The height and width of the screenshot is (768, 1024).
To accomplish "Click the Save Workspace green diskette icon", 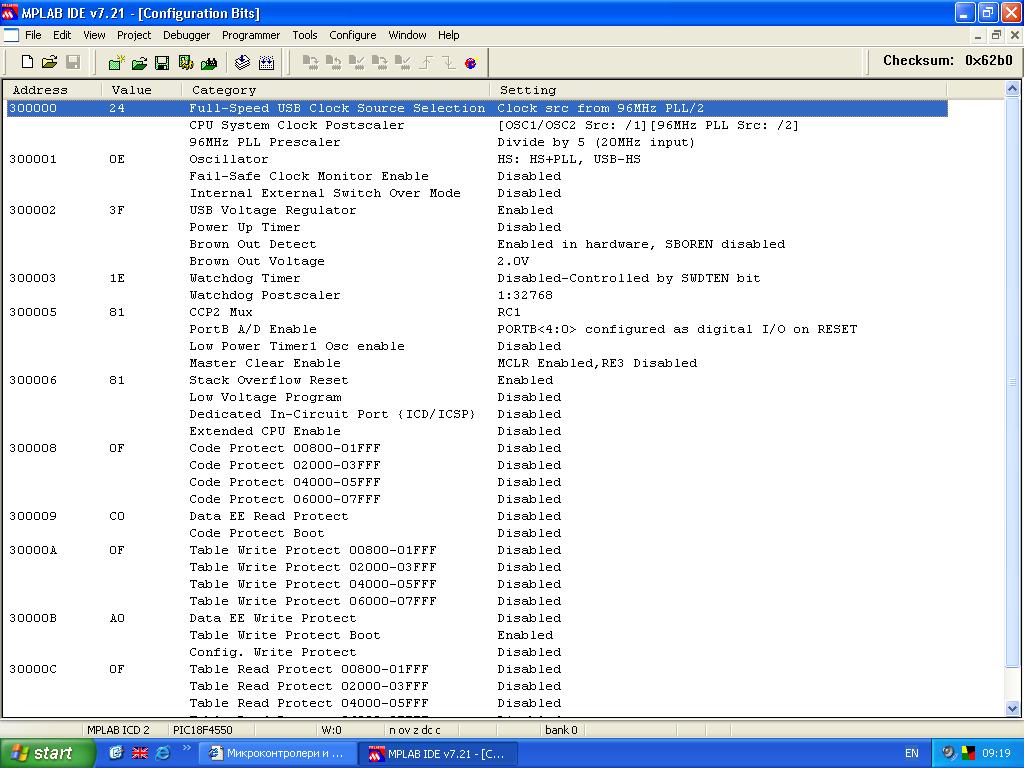I will (162, 62).
